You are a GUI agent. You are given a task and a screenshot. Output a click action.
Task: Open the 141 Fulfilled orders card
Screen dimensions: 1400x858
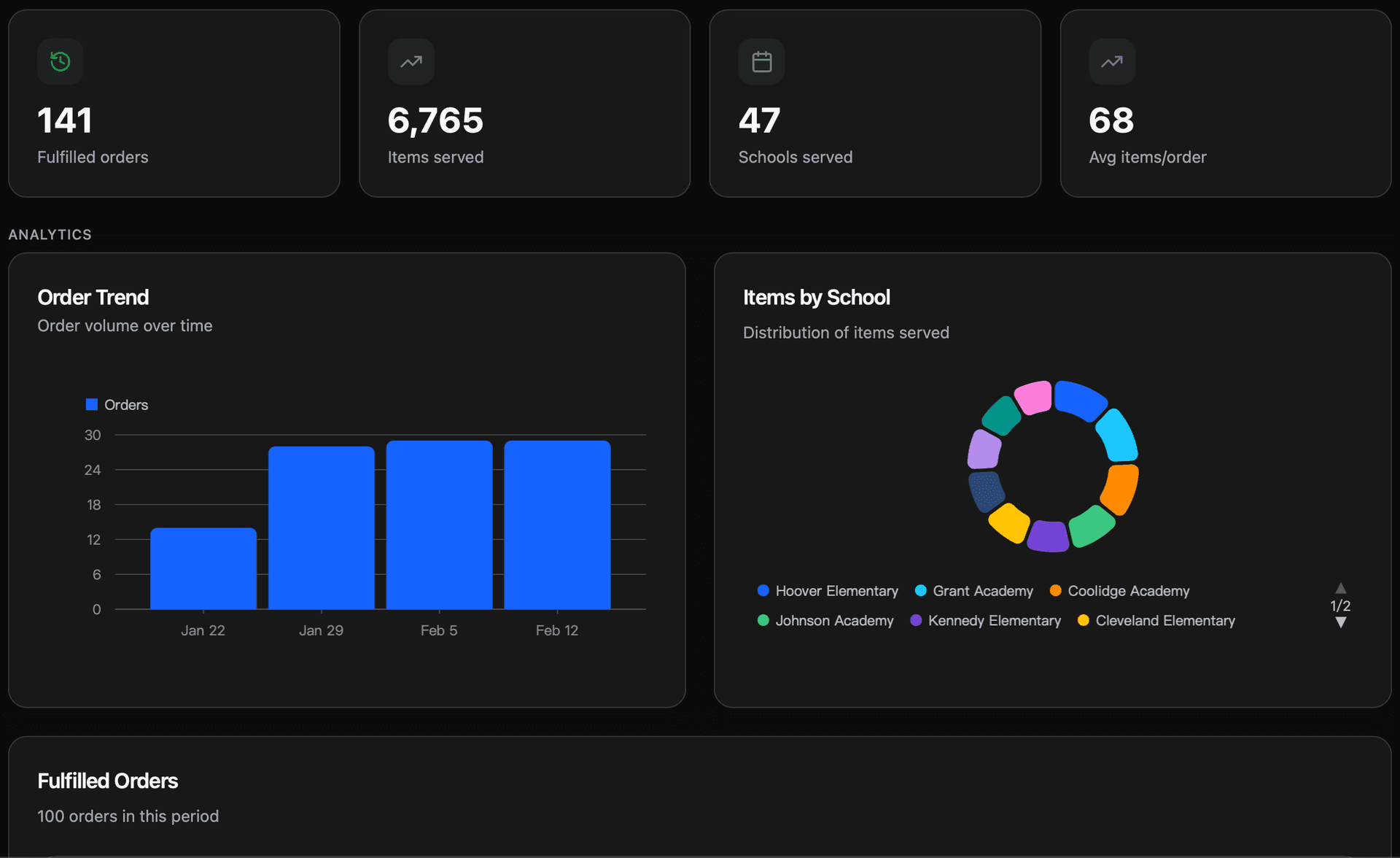[174, 102]
